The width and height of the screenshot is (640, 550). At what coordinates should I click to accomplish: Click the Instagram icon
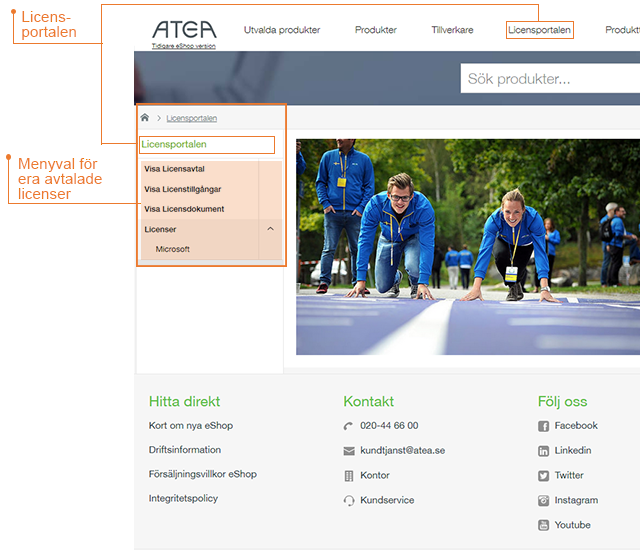pyautogui.click(x=544, y=501)
